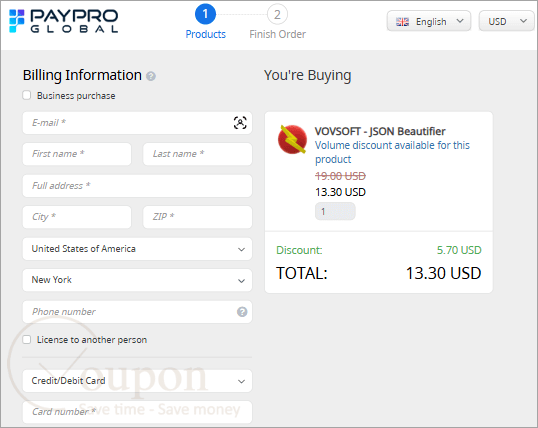Click the Full address input field

pos(137,186)
